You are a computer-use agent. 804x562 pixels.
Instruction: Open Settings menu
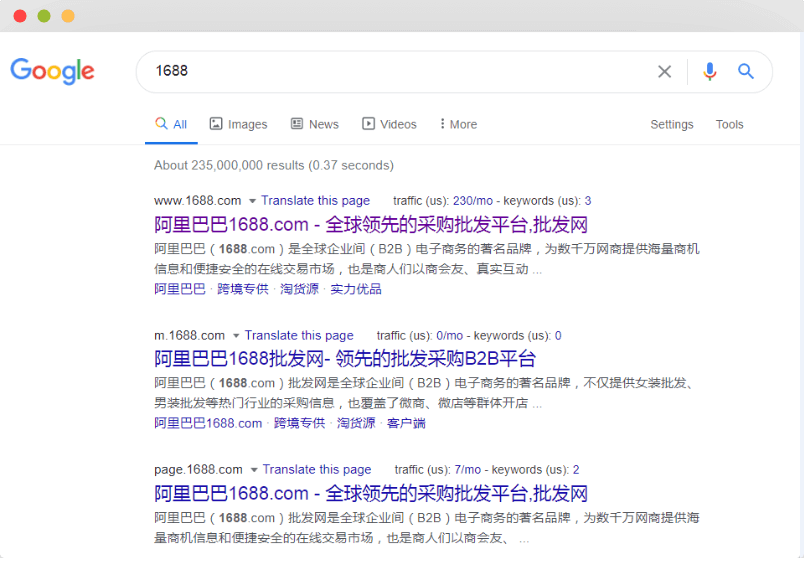pyautogui.click(x=672, y=124)
